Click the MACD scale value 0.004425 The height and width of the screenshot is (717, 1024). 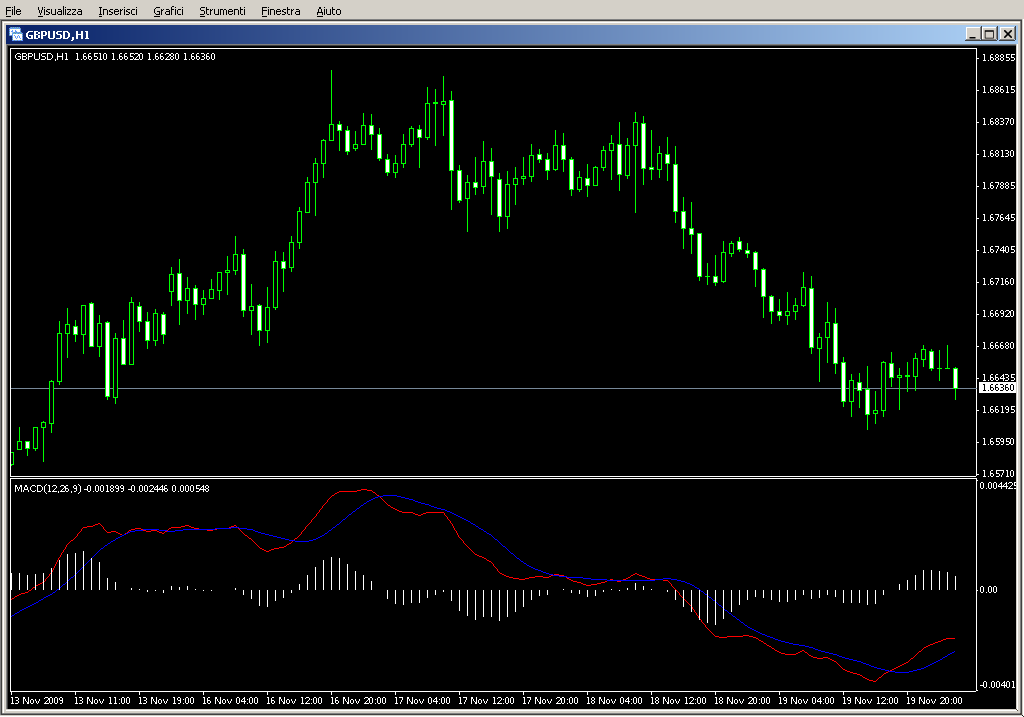(997, 486)
